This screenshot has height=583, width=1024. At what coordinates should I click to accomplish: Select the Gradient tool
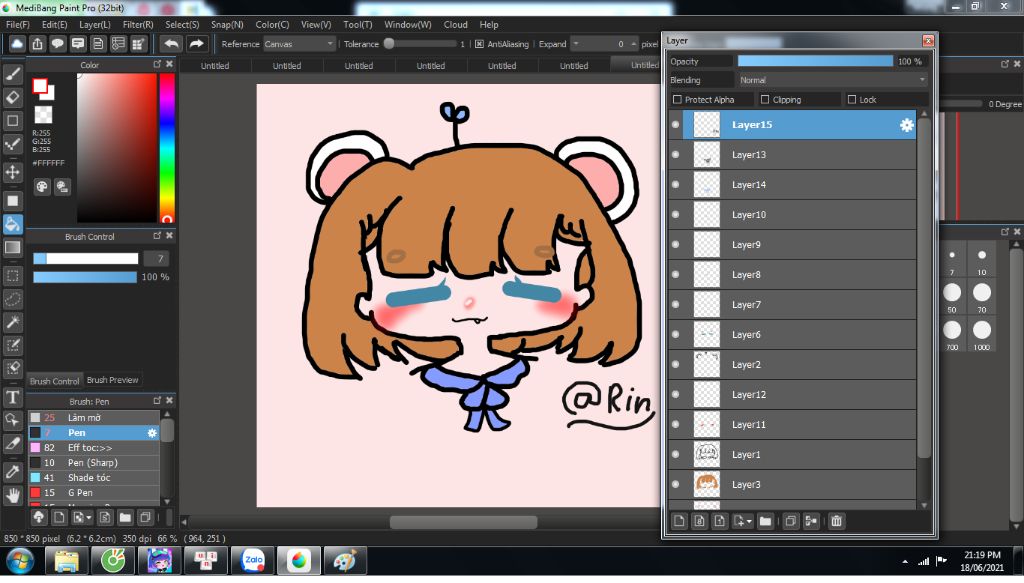13,247
